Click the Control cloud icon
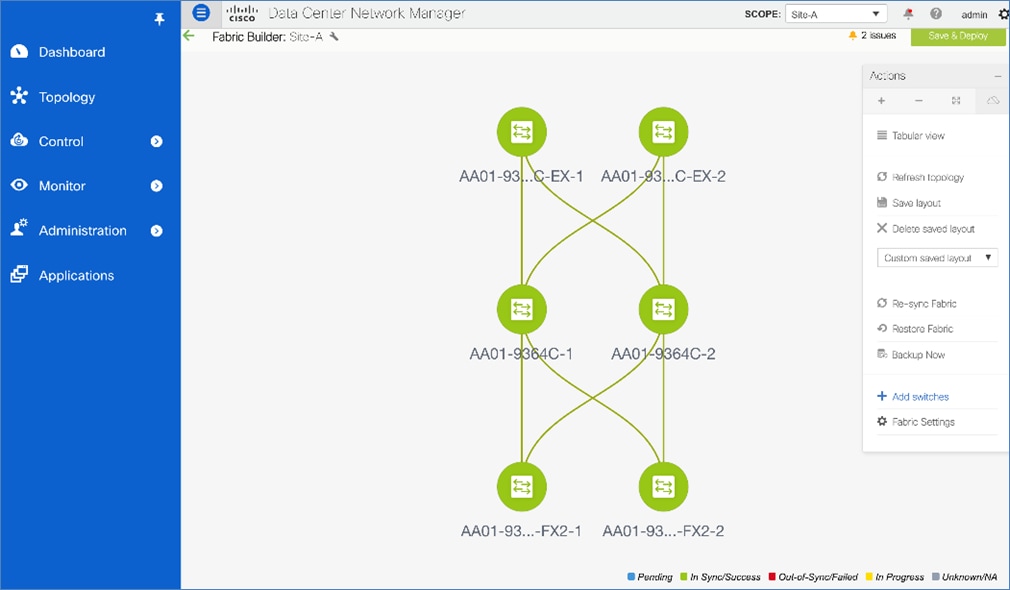The width and height of the screenshot is (1010, 590). (x=19, y=140)
